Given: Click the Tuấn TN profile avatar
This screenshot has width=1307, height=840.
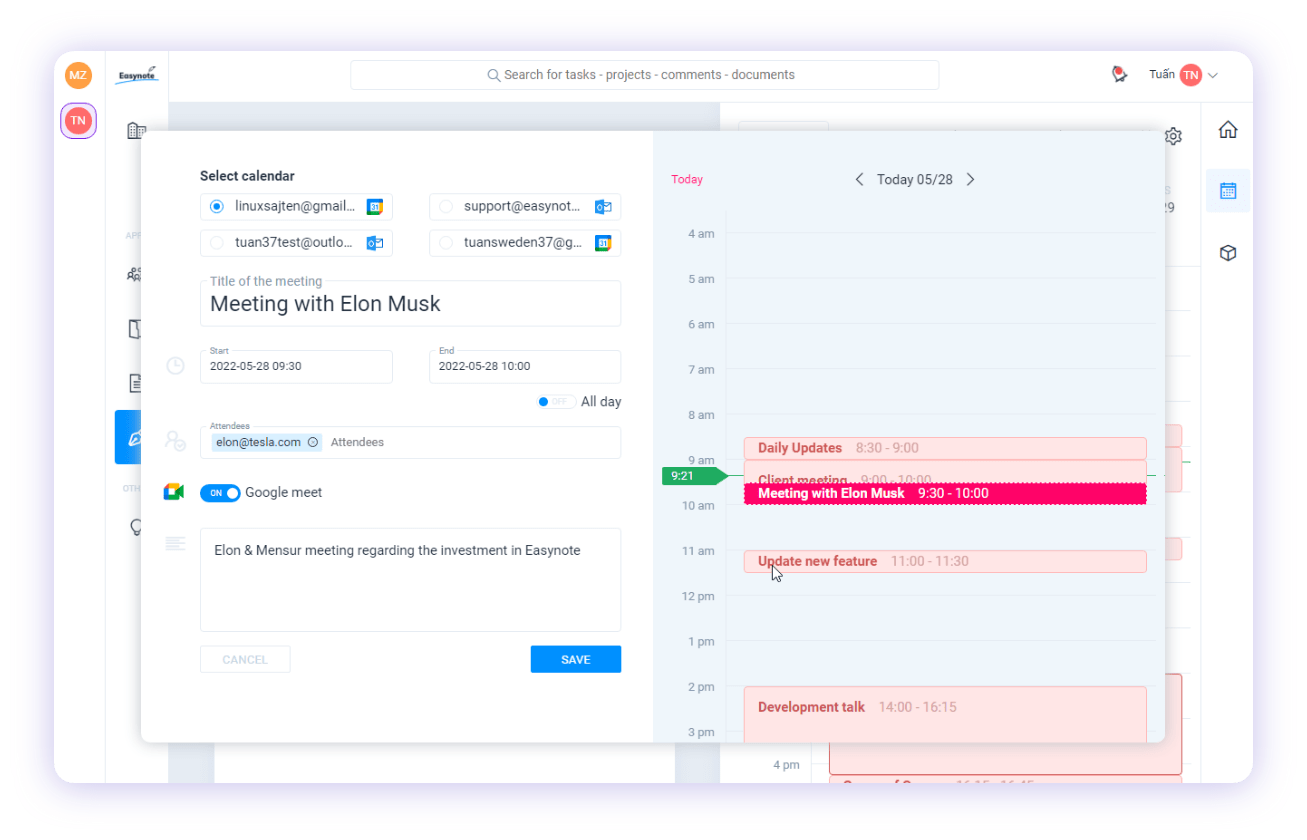Looking at the screenshot, I should (1190, 75).
